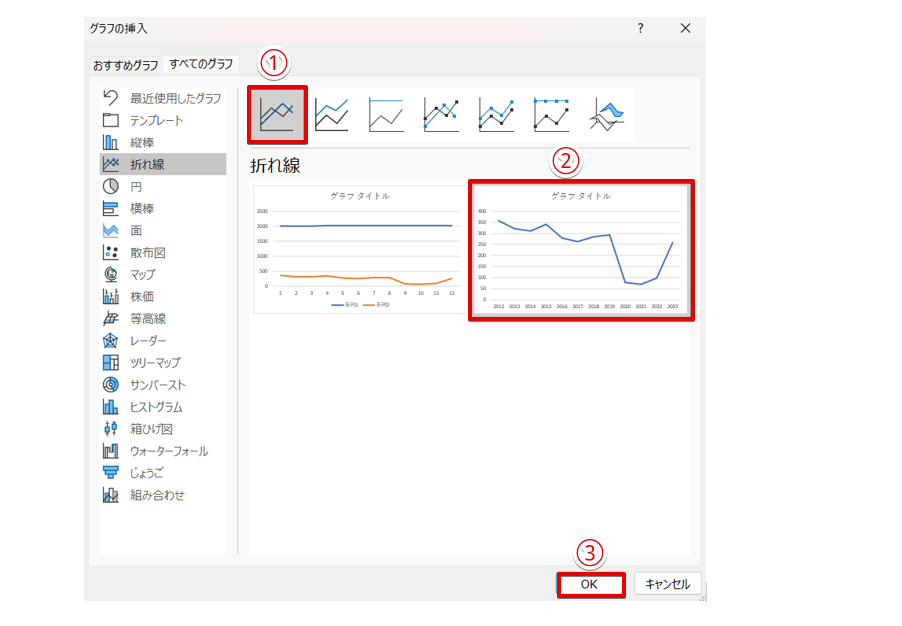Open the 縦棒 column chart category
Image resolution: width=902 pixels, height=626 pixels.
click(x=142, y=142)
